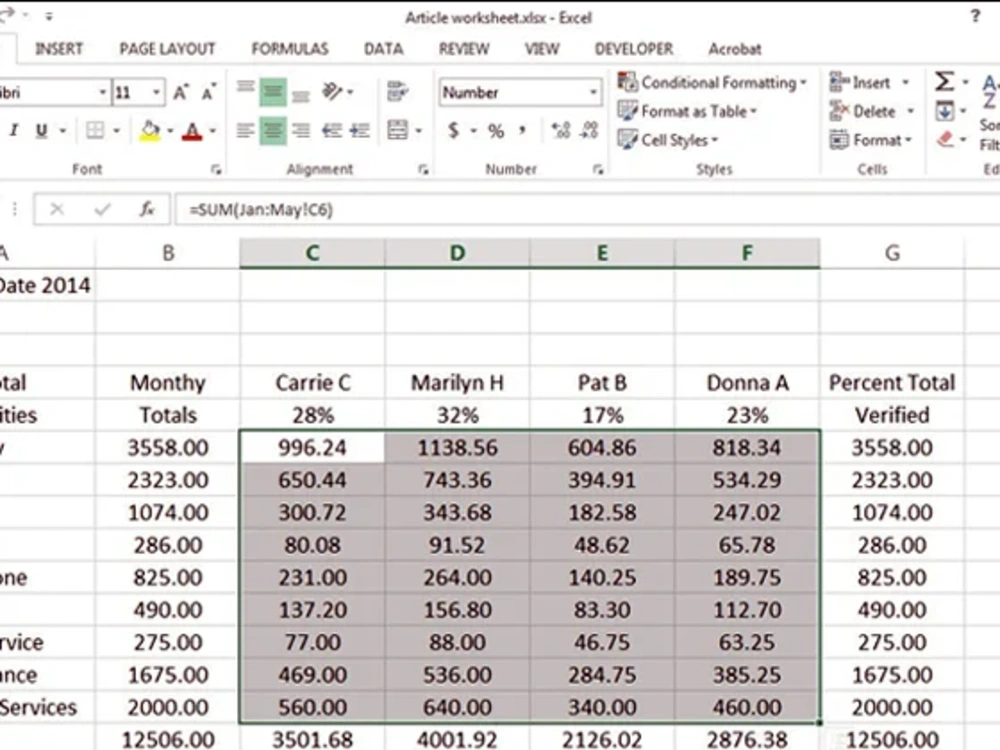The image size is (1000, 750).
Task: Align text left
Action: coord(246,131)
